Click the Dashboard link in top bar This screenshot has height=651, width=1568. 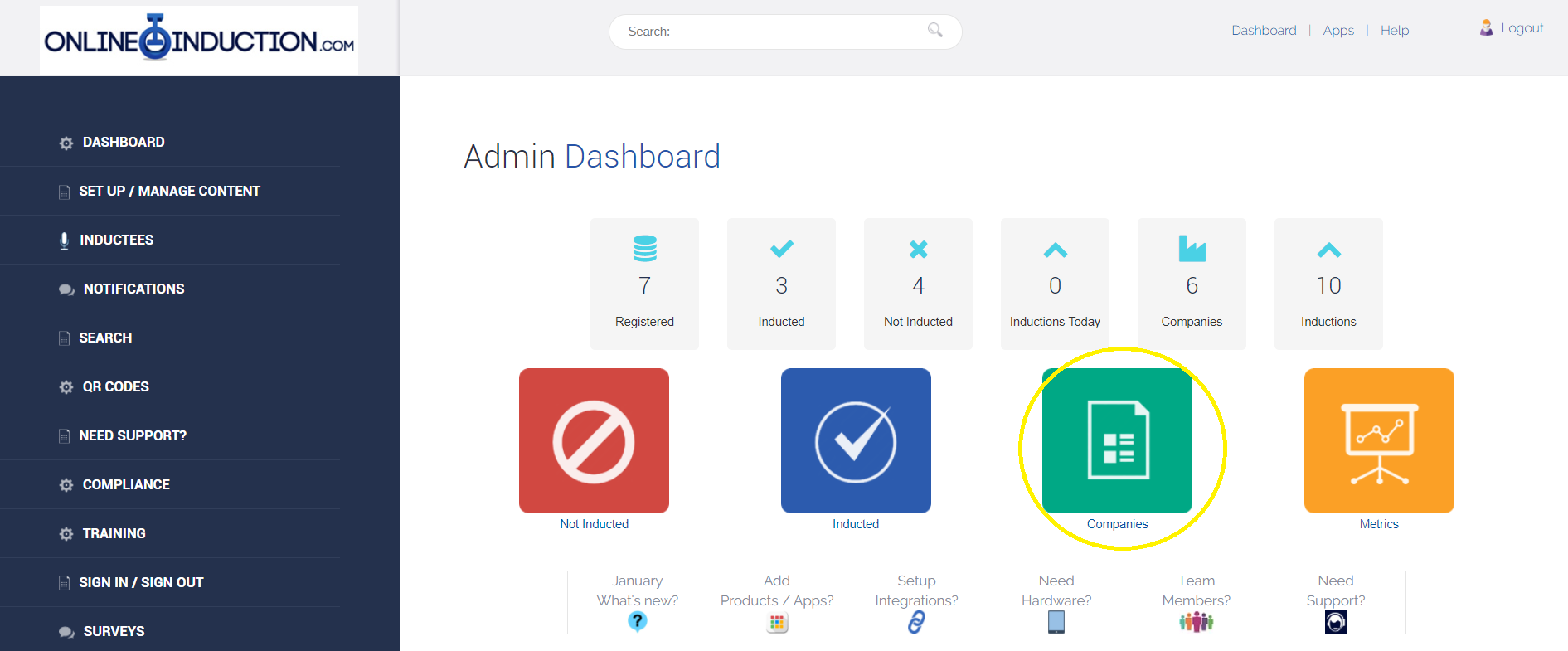[1264, 30]
